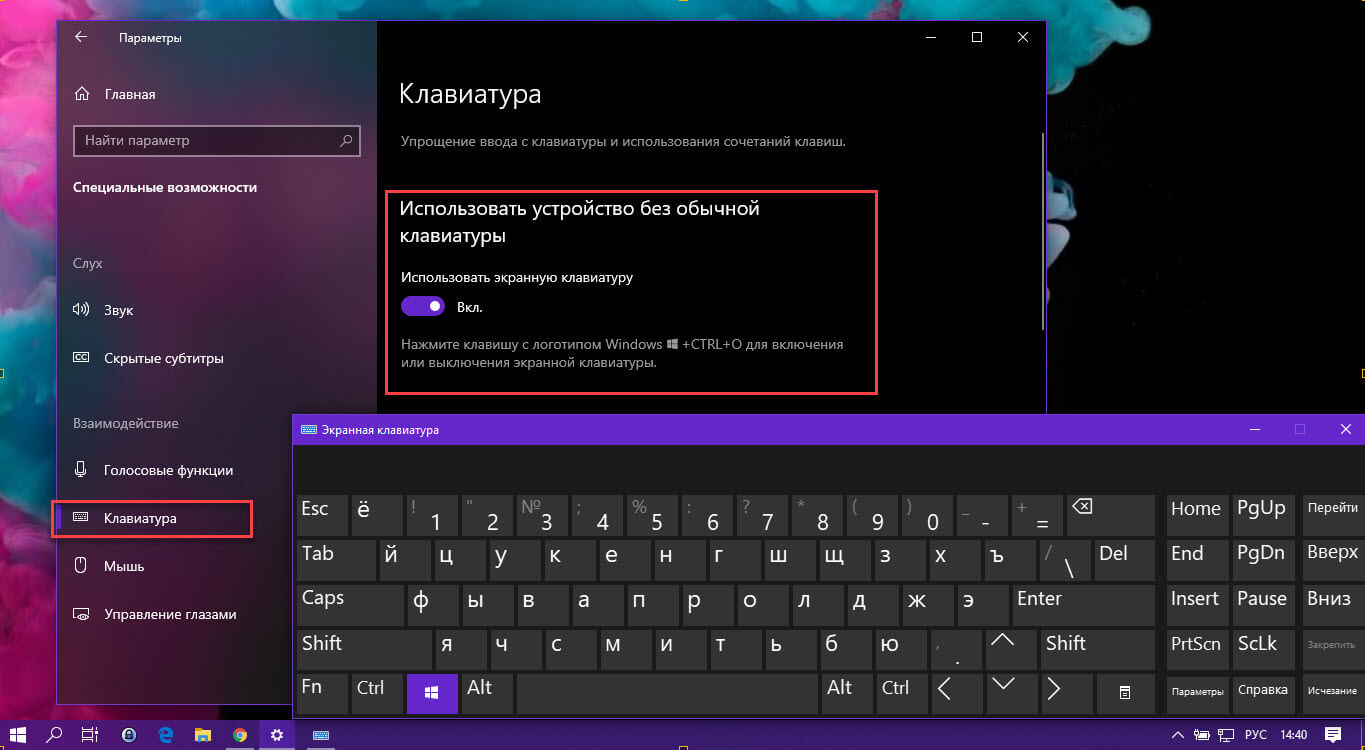
Task: Tap the PgUp key
Action: [1264, 514]
